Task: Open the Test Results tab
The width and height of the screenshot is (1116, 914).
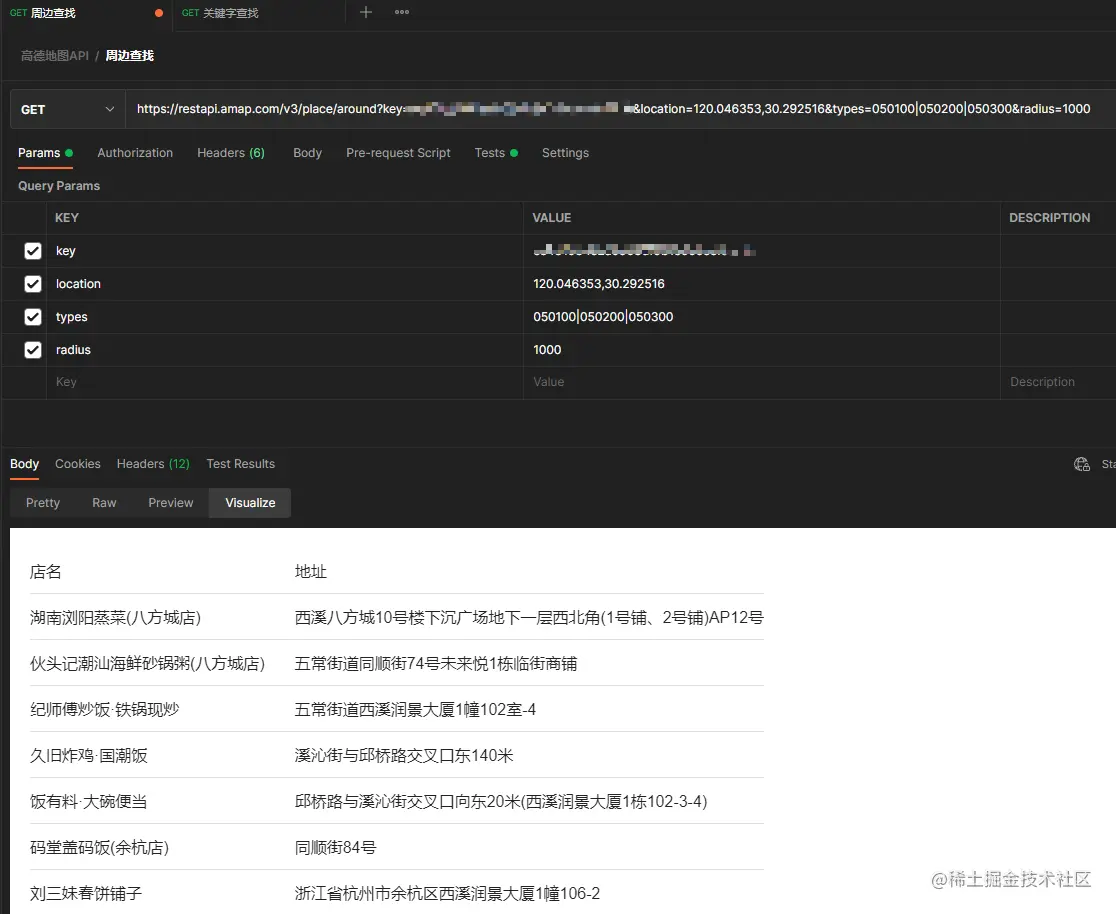Action: pos(241,464)
